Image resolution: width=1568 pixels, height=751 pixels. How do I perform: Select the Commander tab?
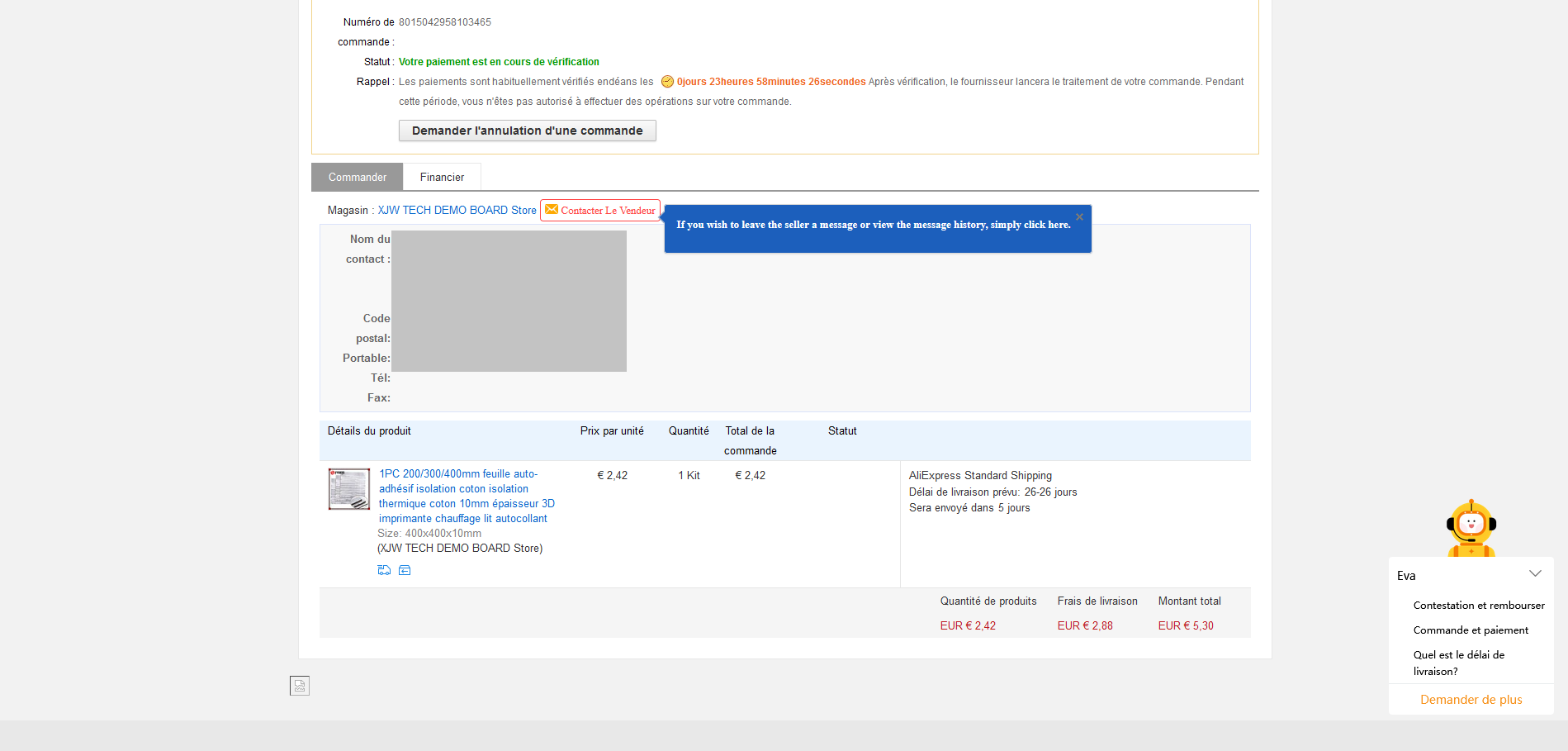point(357,177)
